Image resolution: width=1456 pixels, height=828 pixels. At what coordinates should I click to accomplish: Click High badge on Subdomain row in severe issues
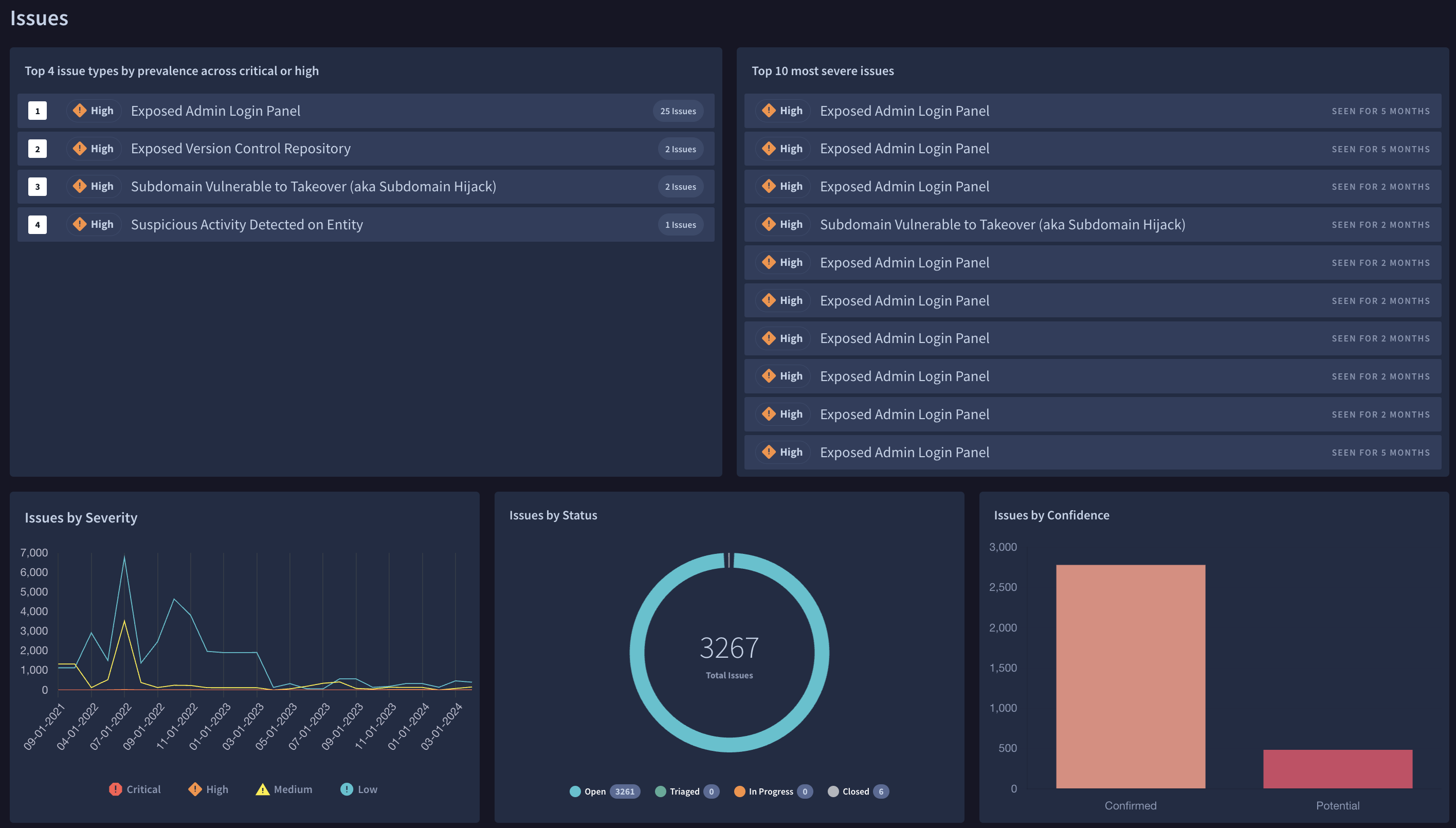pos(782,225)
